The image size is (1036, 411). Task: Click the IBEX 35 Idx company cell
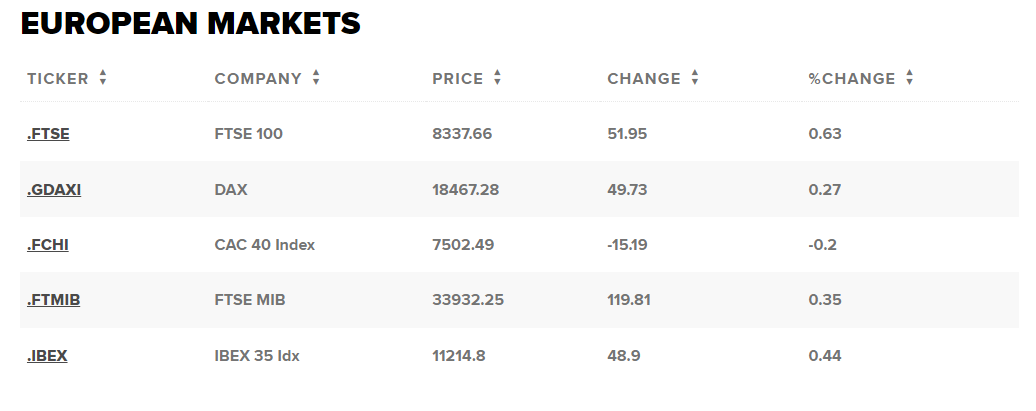tap(257, 356)
